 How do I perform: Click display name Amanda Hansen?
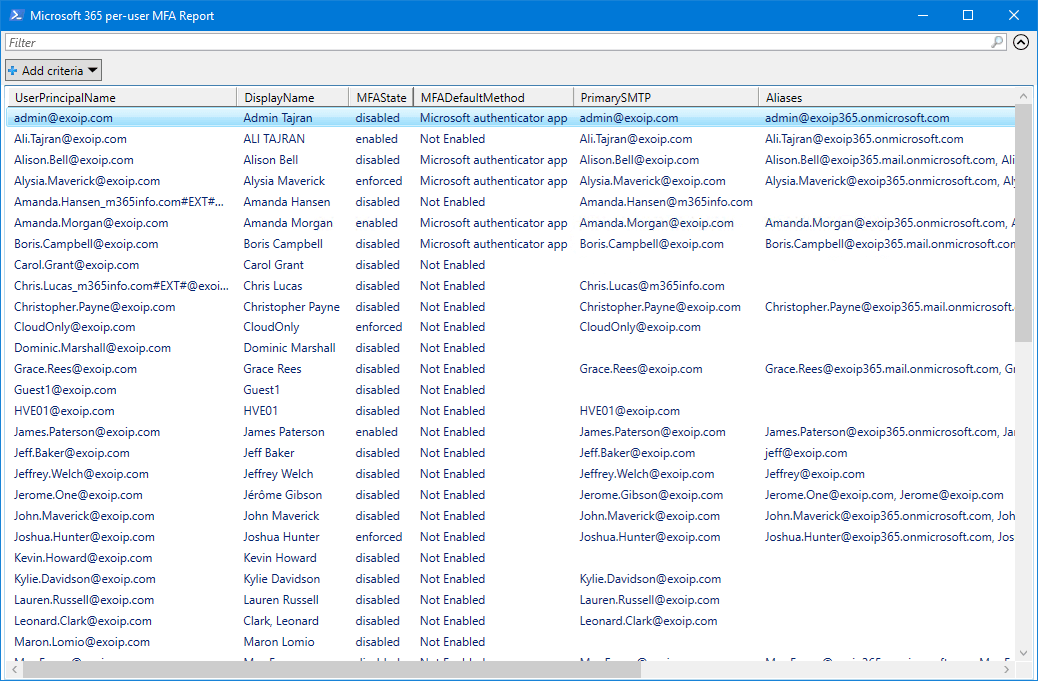pos(287,202)
